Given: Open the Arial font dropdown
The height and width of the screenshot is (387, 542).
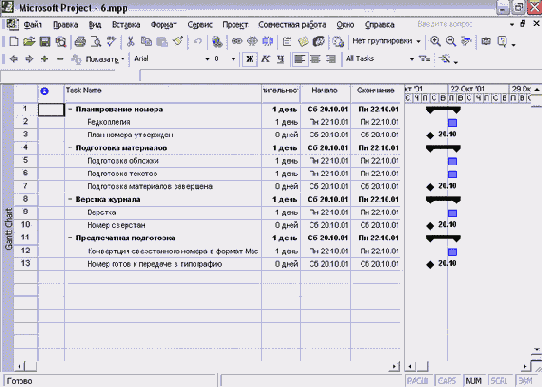Looking at the screenshot, I should pos(207,59).
